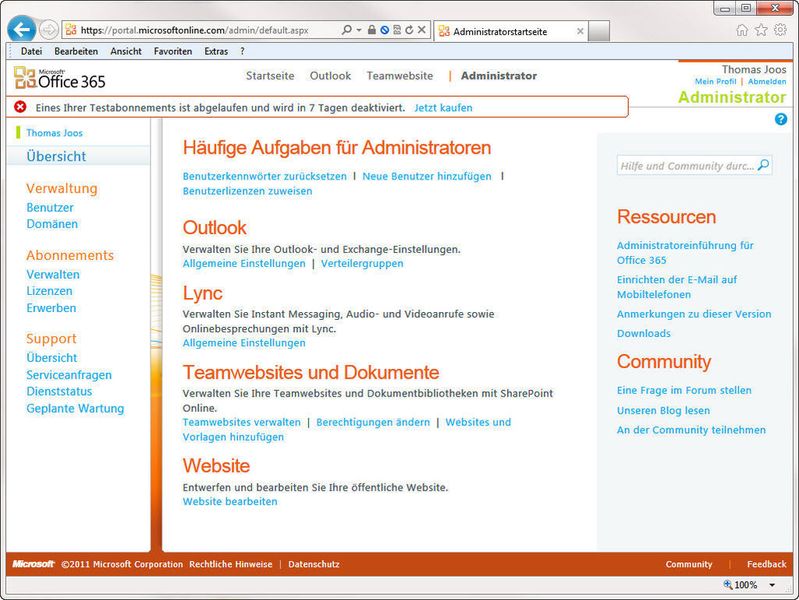The height and width of the screenshot is (600, 799).
Task: Click the address bar search magnifier
Action: pyautogui.click(x=347, y=30)
